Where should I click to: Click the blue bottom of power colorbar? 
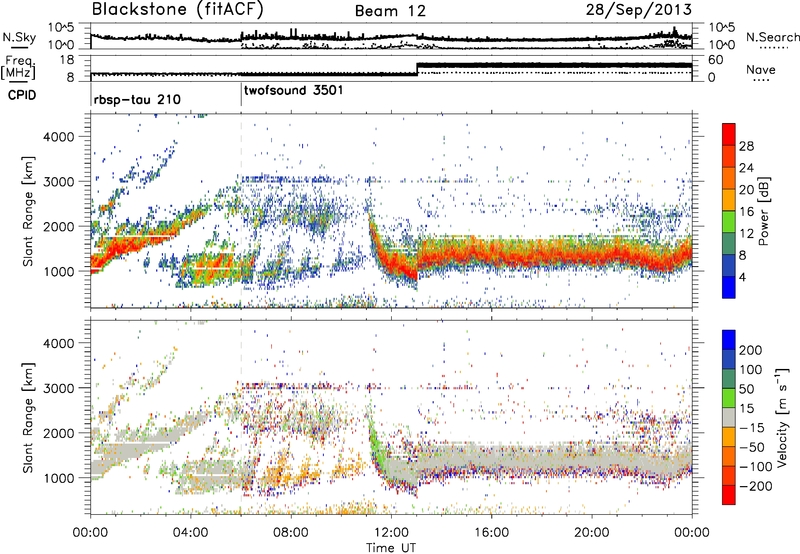coord(729,287)
